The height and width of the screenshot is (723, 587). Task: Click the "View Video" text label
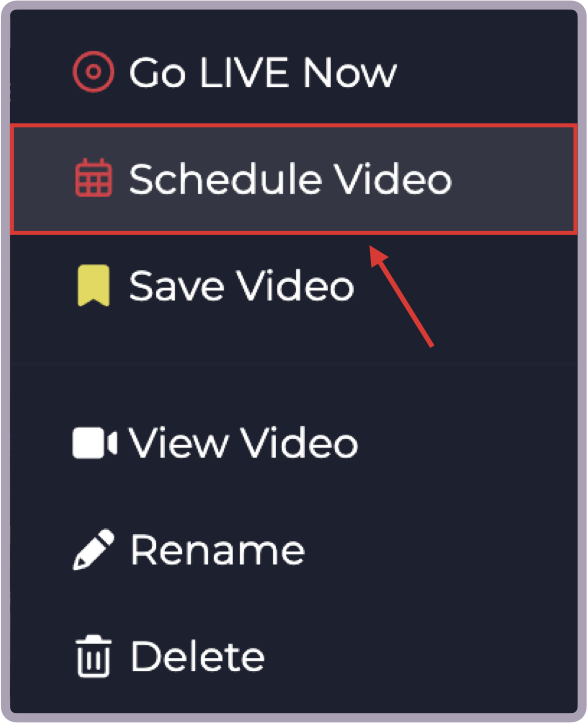243,443
